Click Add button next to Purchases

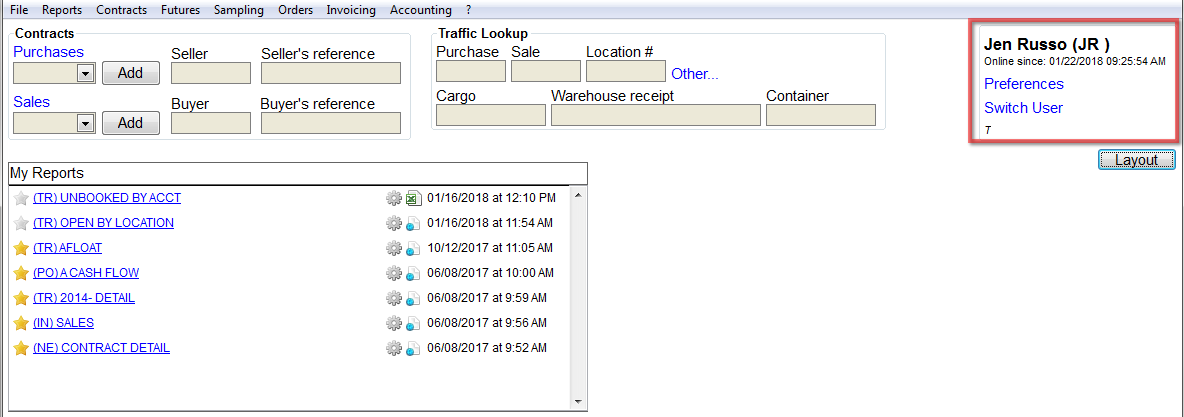point(131,73)
